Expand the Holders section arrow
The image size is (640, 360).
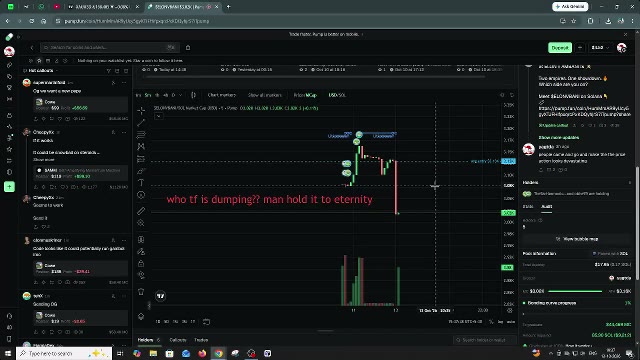(630, 182)
